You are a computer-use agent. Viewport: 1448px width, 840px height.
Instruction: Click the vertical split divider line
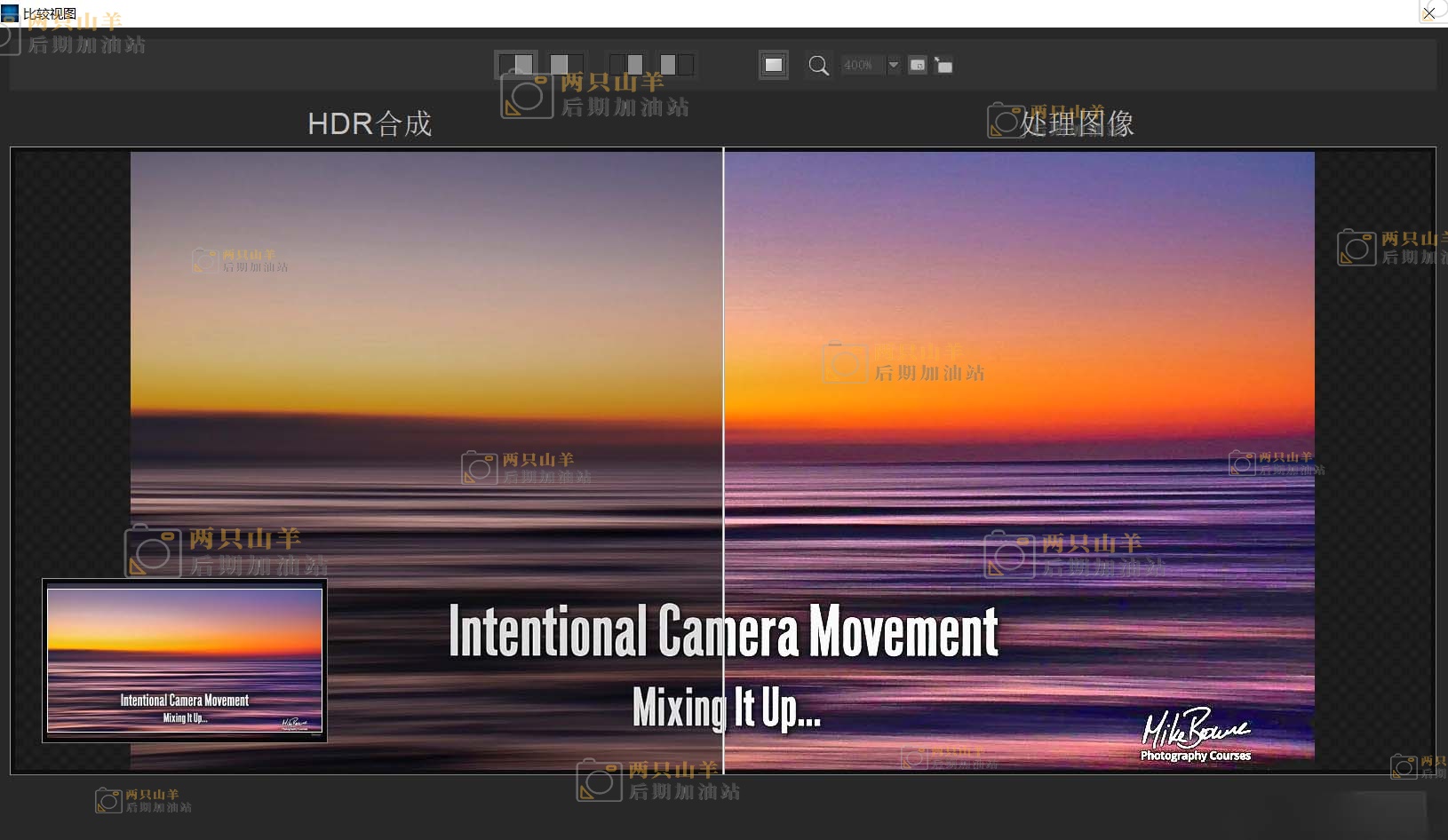coord(723,400)
